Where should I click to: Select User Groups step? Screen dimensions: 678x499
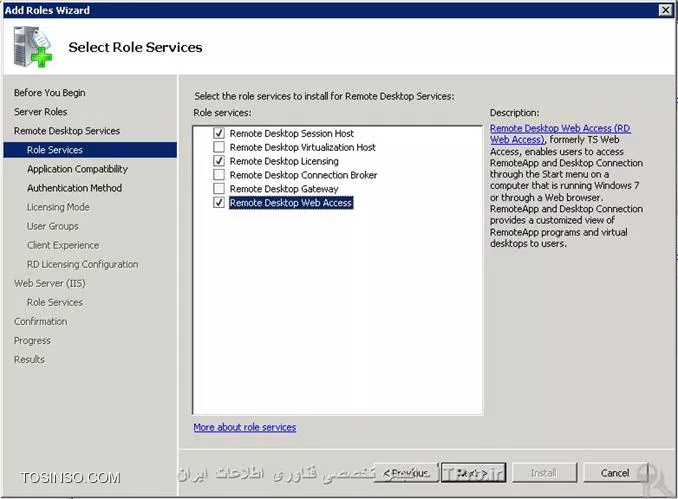(x=53, y=226)
